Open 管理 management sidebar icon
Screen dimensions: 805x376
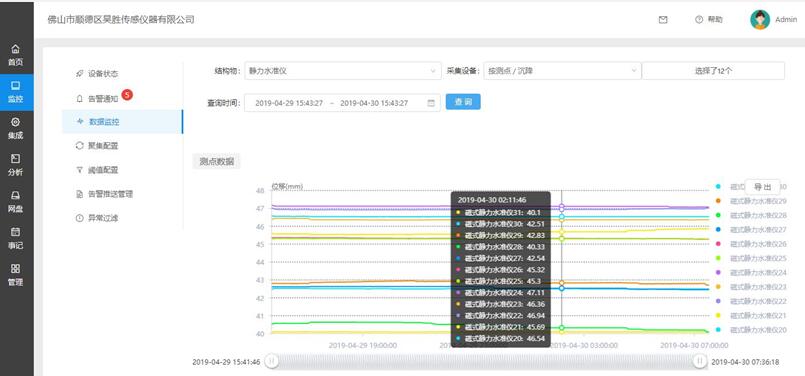[x=15, y=275]
